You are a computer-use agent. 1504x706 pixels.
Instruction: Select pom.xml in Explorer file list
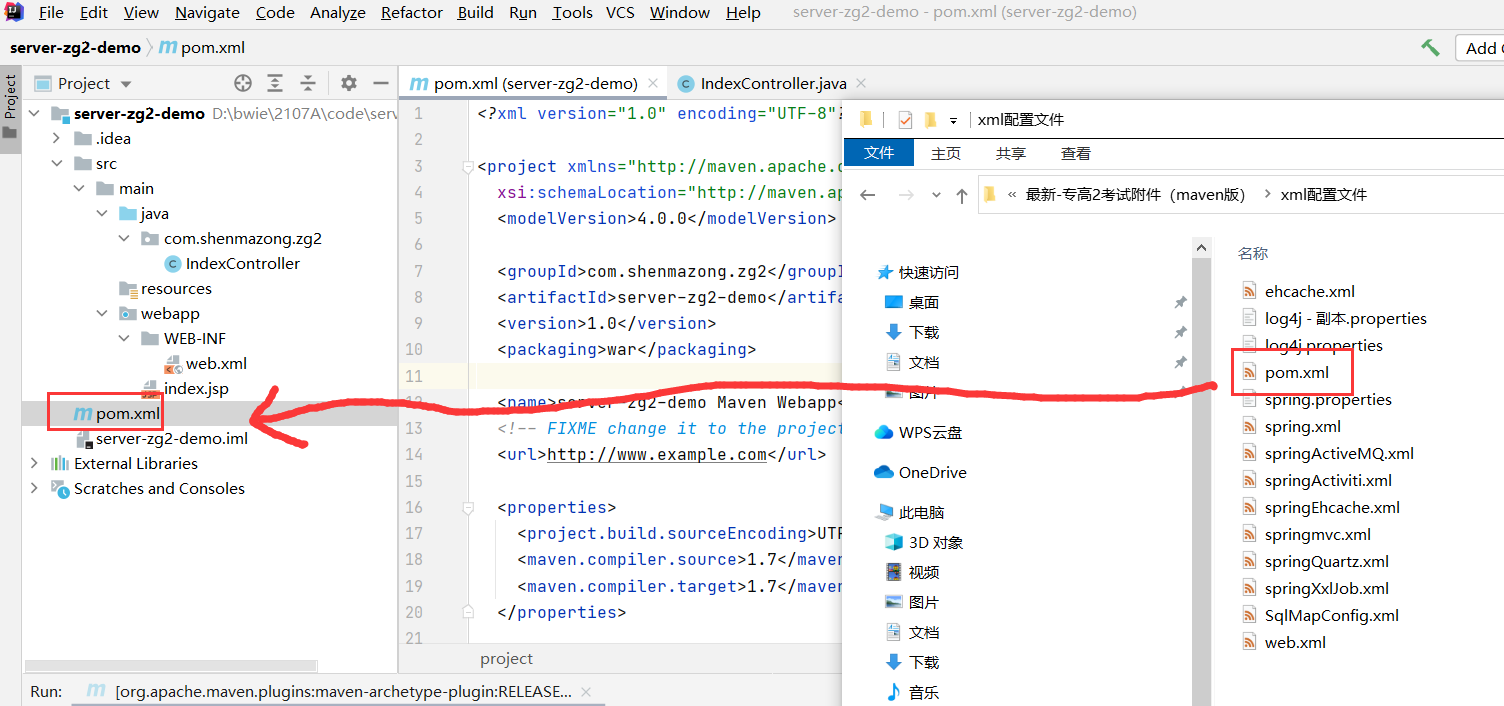point(1296,372)
